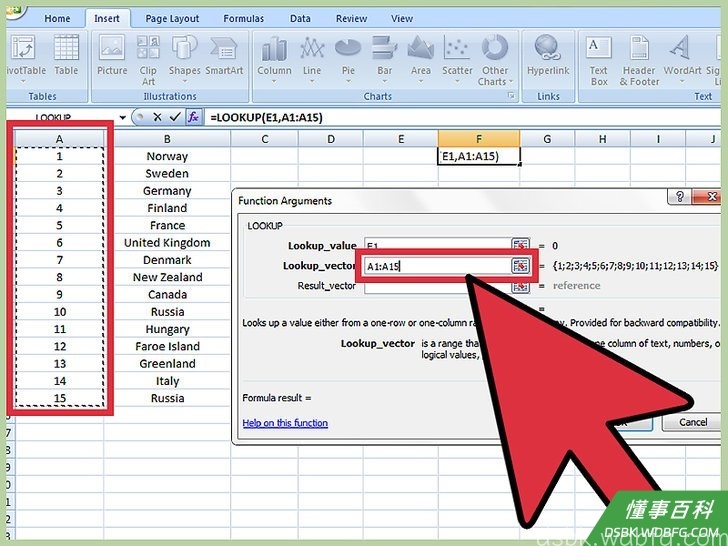
Task: Insert a Text Box
Action: 599,60
